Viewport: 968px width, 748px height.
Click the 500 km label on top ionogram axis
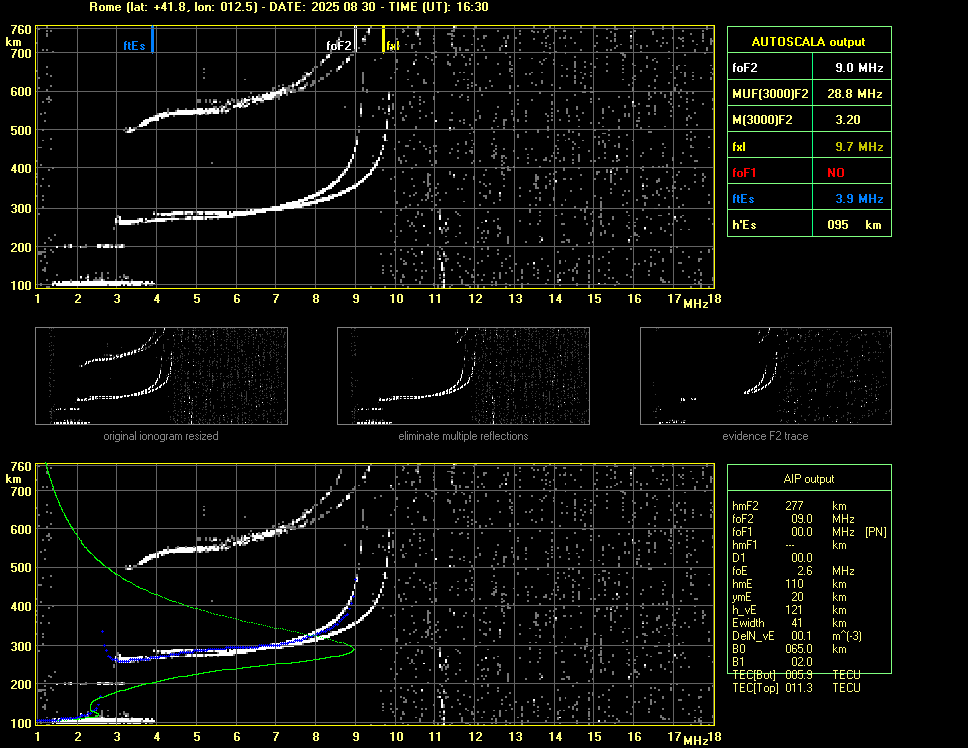tap(21, 130)
